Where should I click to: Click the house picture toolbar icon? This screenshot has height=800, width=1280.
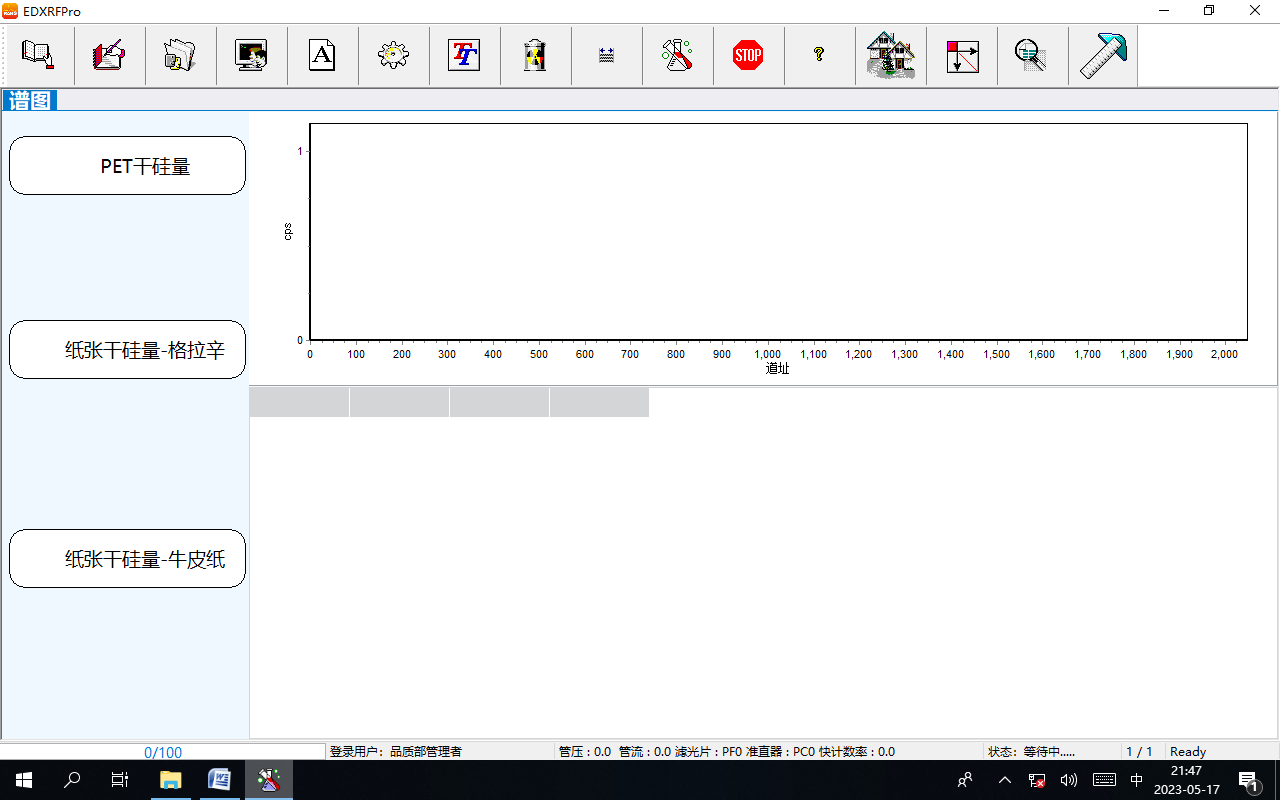coord(890,55)
